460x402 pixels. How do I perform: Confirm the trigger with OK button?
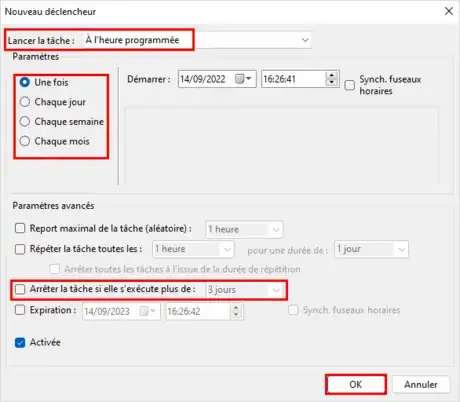click(x=356, y=384)
